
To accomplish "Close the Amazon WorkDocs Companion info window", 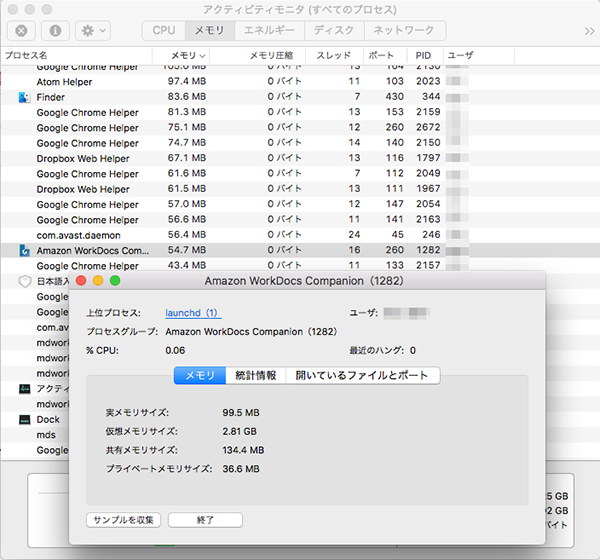I will click(x=81, y=281).
